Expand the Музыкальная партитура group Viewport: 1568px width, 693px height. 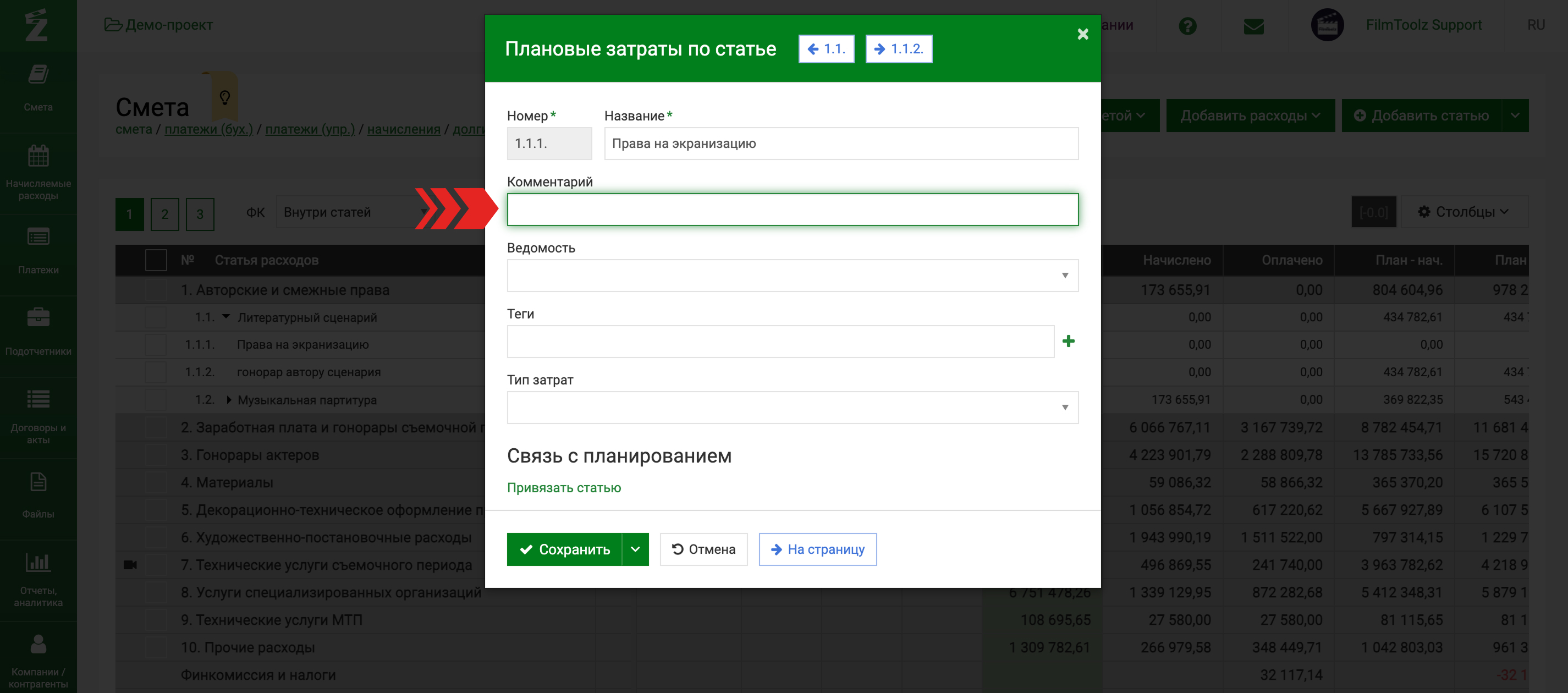coord(229,399)
